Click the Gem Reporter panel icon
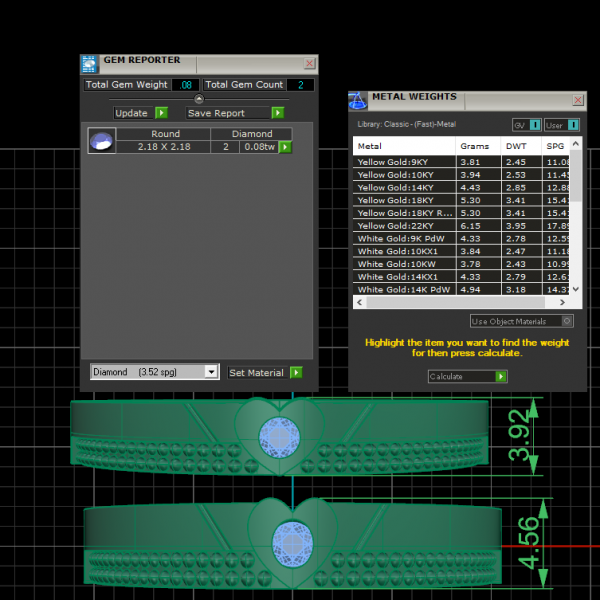 (x=89, y=63)
